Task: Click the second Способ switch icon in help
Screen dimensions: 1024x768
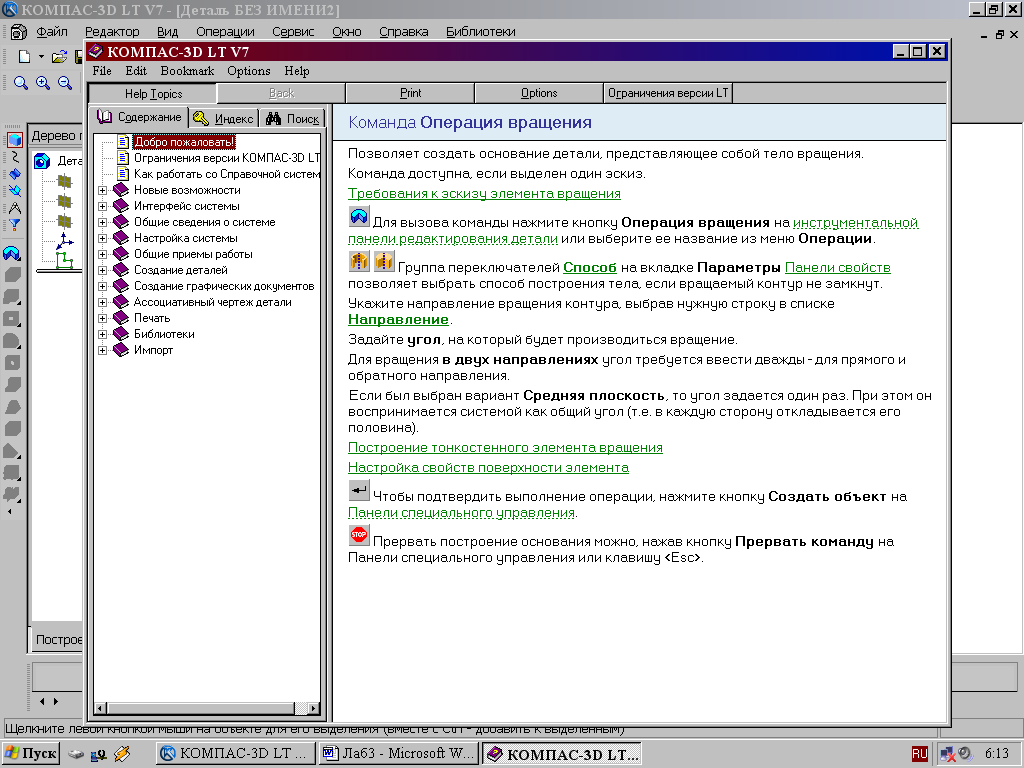Action: click(383, 261)
